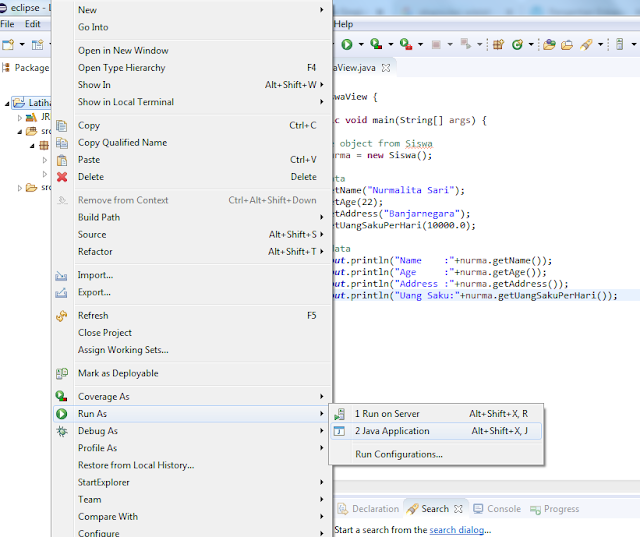
Task: Click the Mark as Deployable icon
Action: click(62, 373)
